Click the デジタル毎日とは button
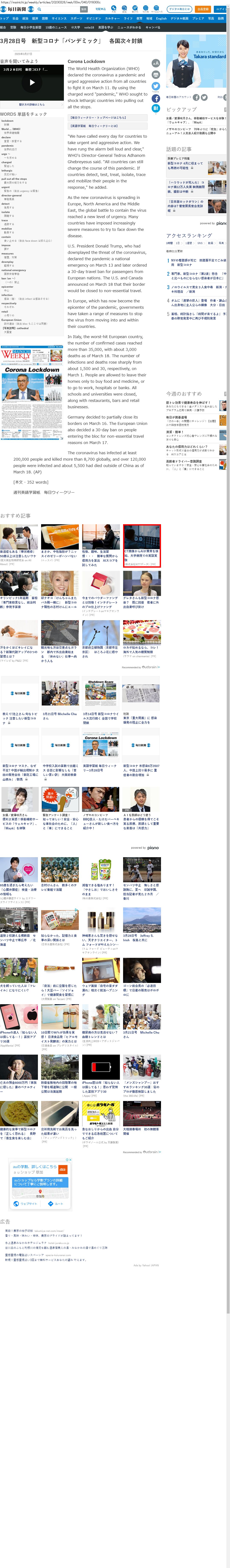 pyautogui.click(x=179, y=9)
